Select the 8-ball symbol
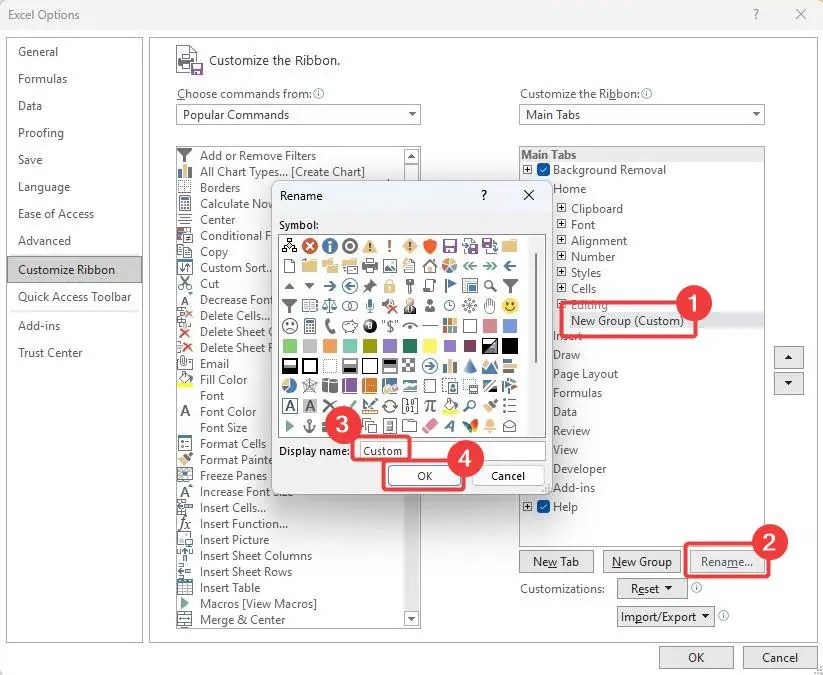823x675 pixels. pos(370,326)
